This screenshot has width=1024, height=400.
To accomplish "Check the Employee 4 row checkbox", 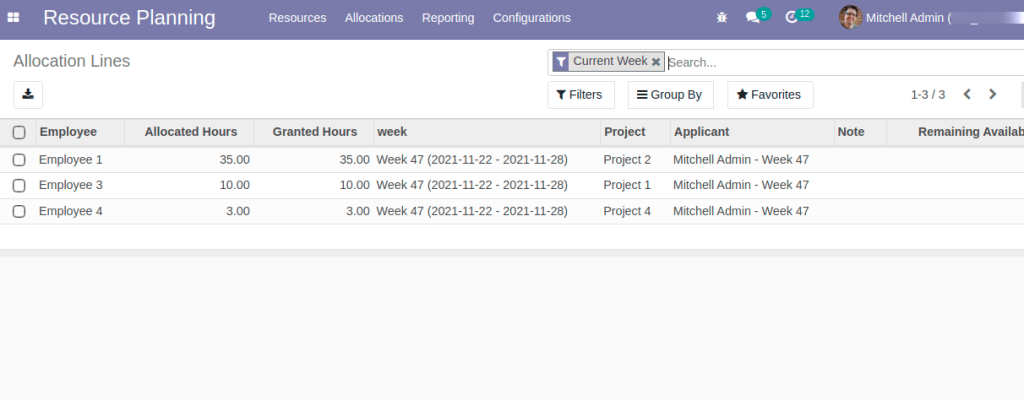I will click(19, 212).
